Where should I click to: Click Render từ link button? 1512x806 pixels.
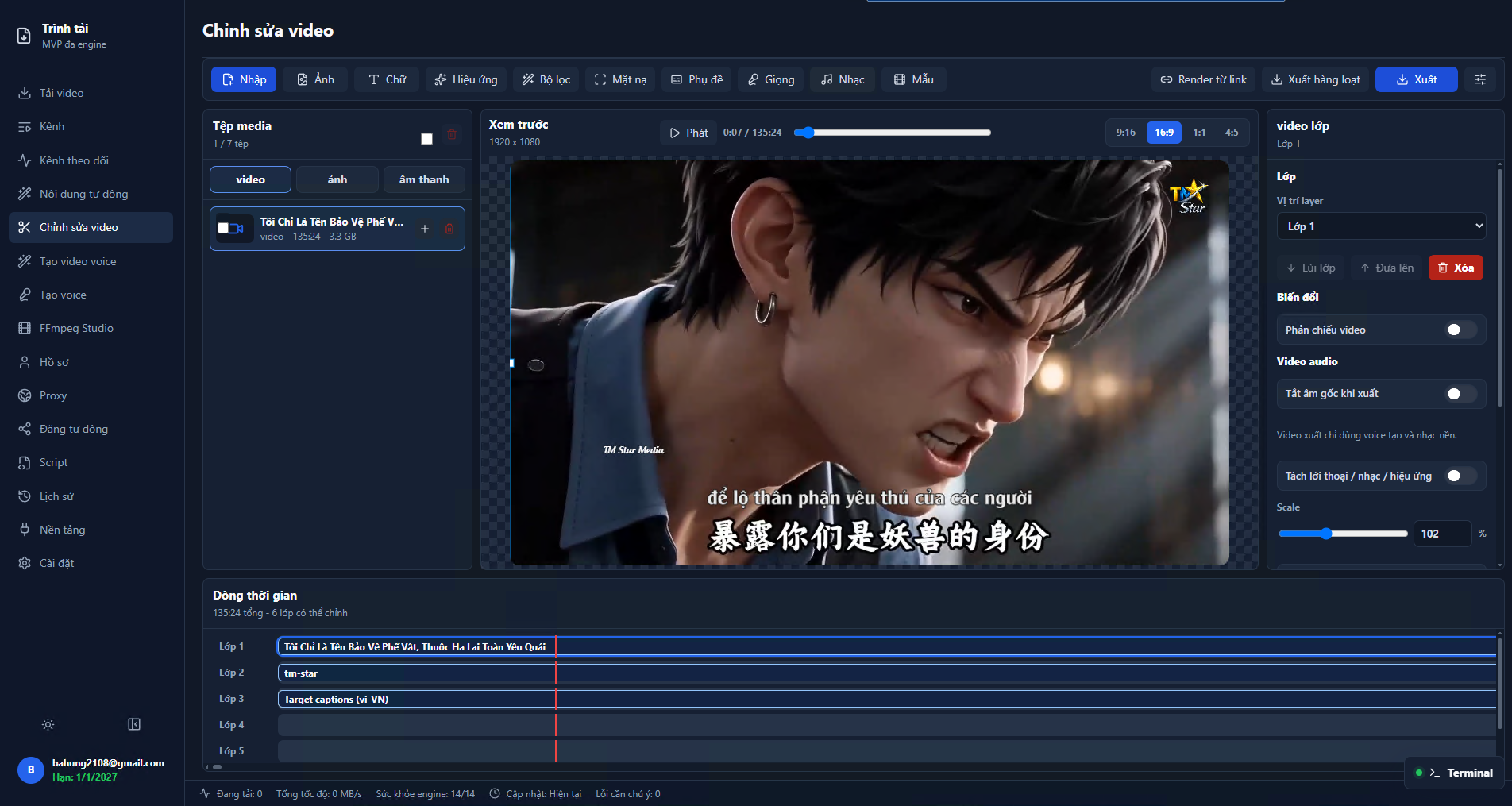(x=1203, y=79)
